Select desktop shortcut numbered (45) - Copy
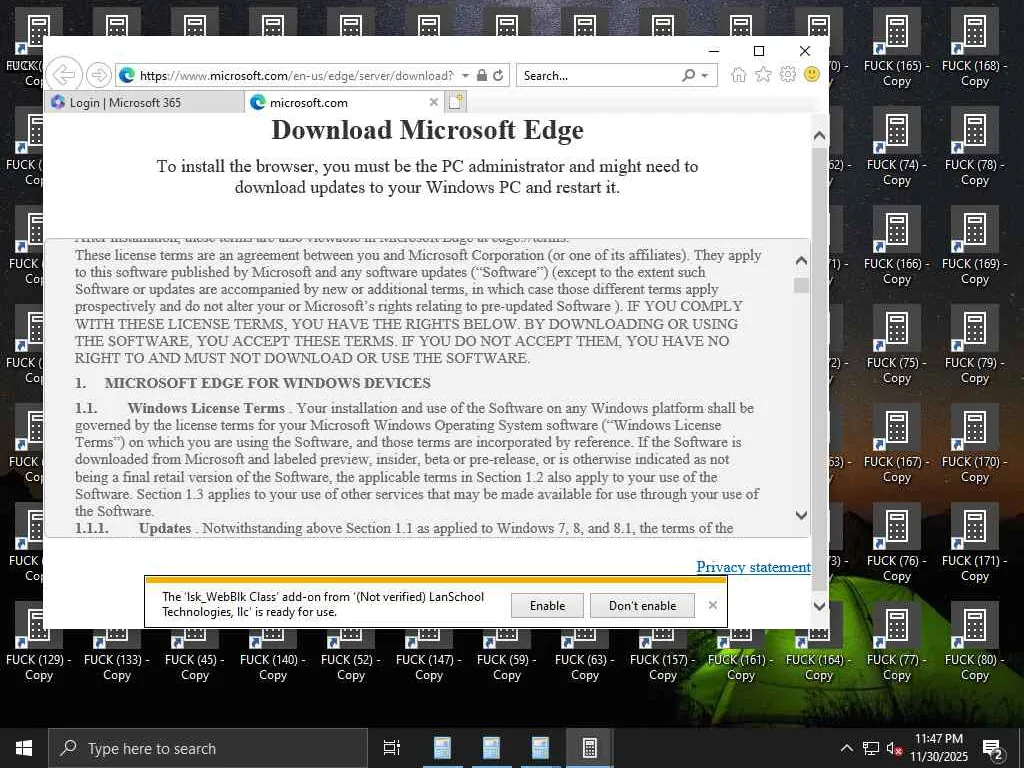The height and width of the screenshot is (768, 1024). pos(195,656)
